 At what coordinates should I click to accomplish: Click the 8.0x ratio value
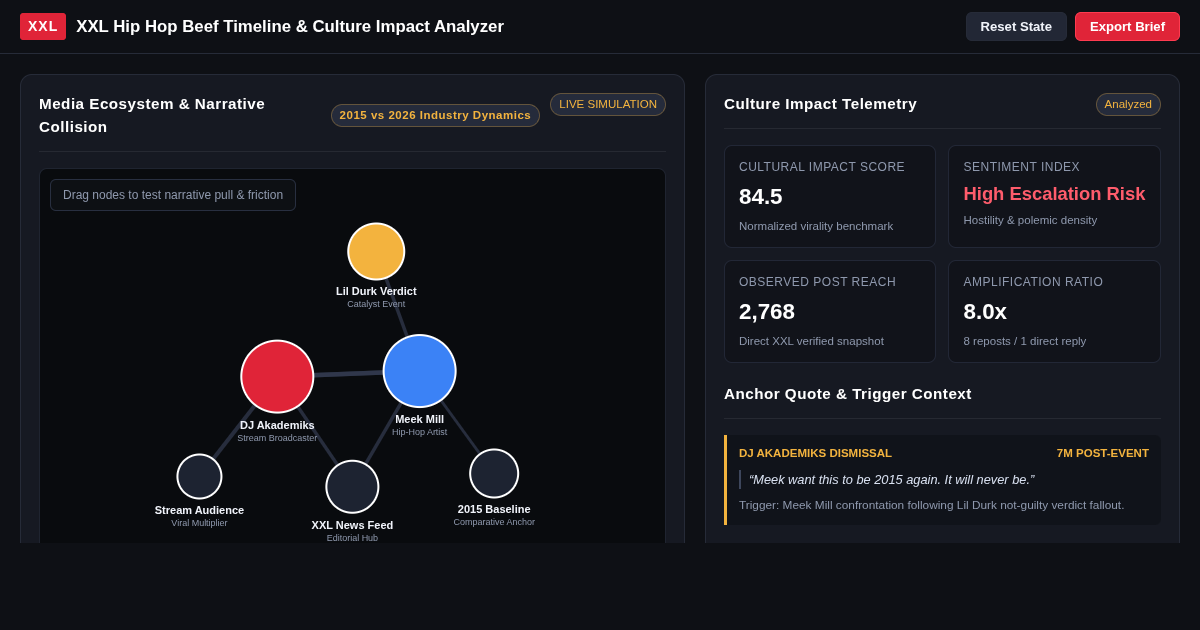click(x=985, y=312)
